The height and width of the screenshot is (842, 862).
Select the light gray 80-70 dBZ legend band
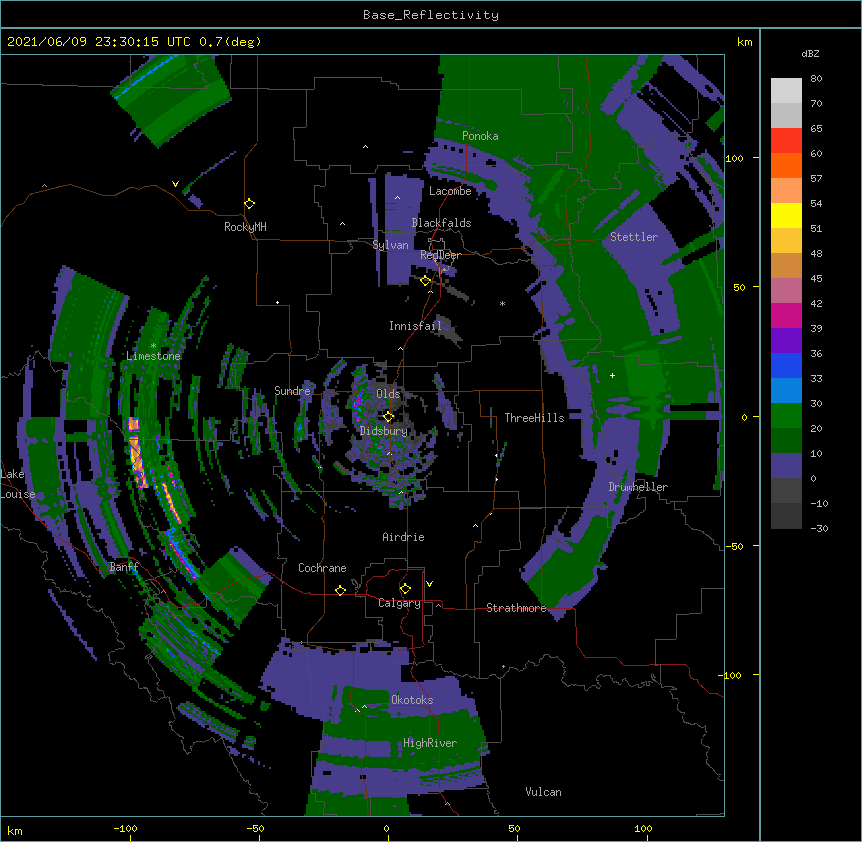click(786, 91)
